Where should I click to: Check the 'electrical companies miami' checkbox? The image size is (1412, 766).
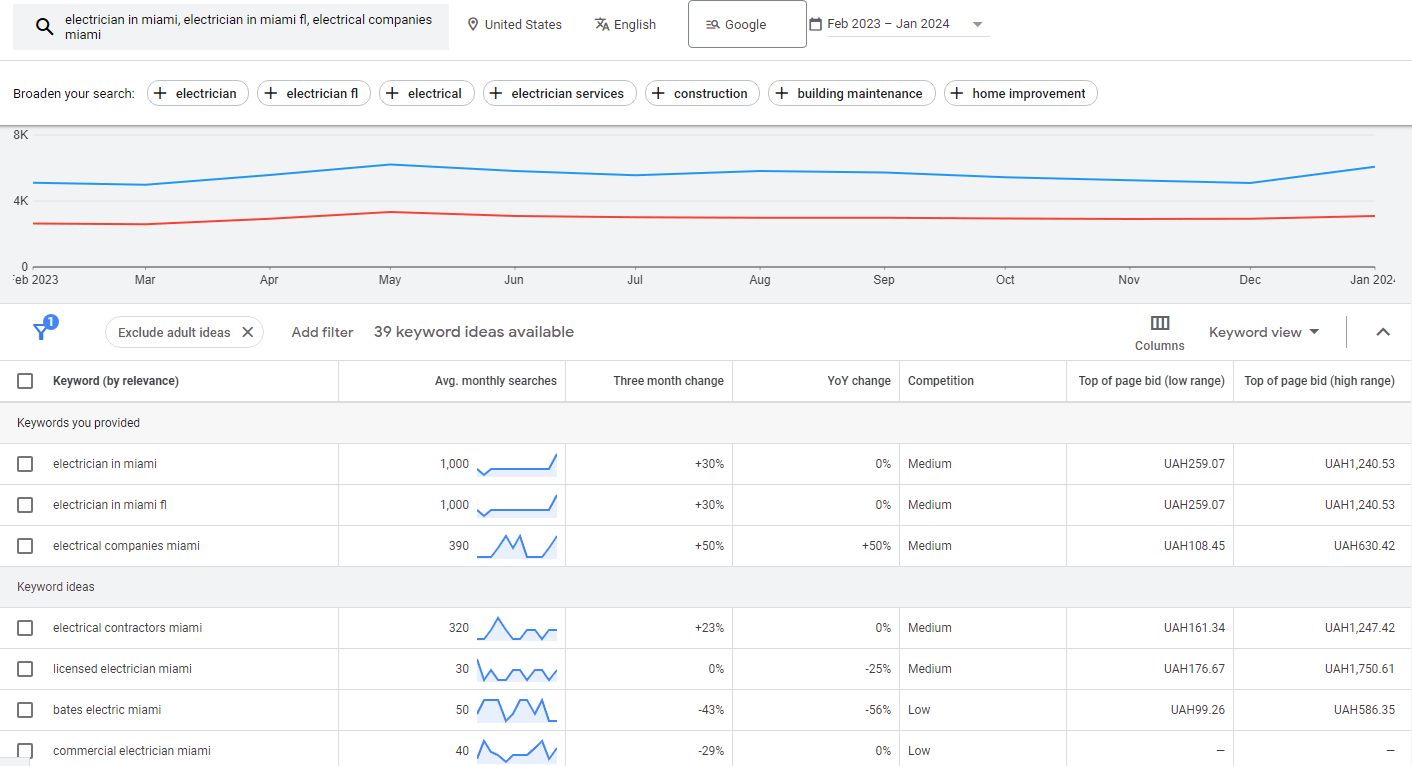25,546
